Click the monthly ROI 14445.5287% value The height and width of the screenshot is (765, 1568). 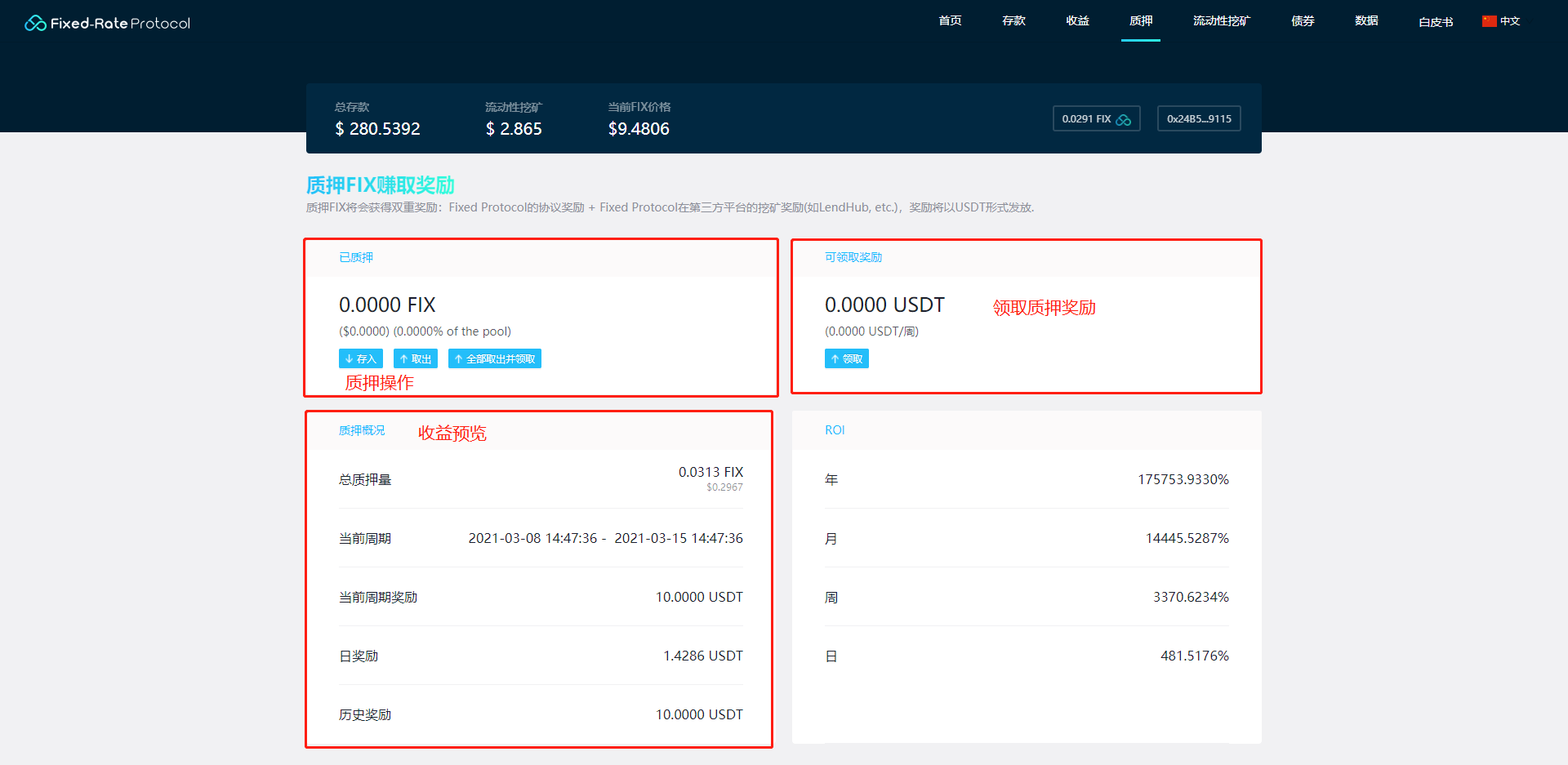point(1187,538)
